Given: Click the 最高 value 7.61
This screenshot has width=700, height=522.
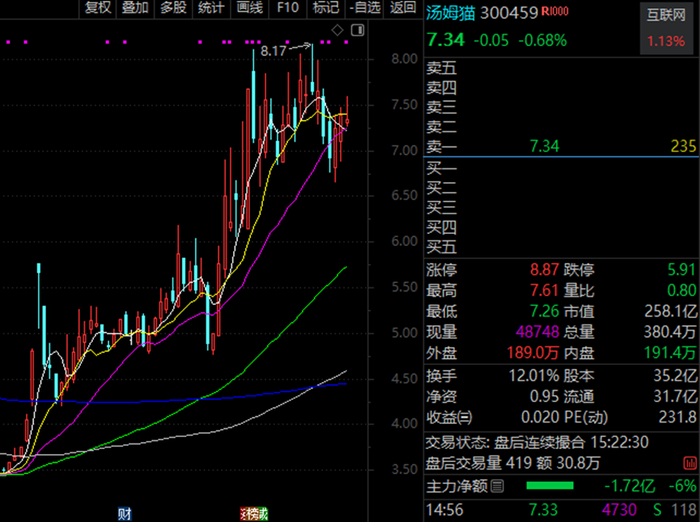Looking at the screenshot, I should coord(544,291).
